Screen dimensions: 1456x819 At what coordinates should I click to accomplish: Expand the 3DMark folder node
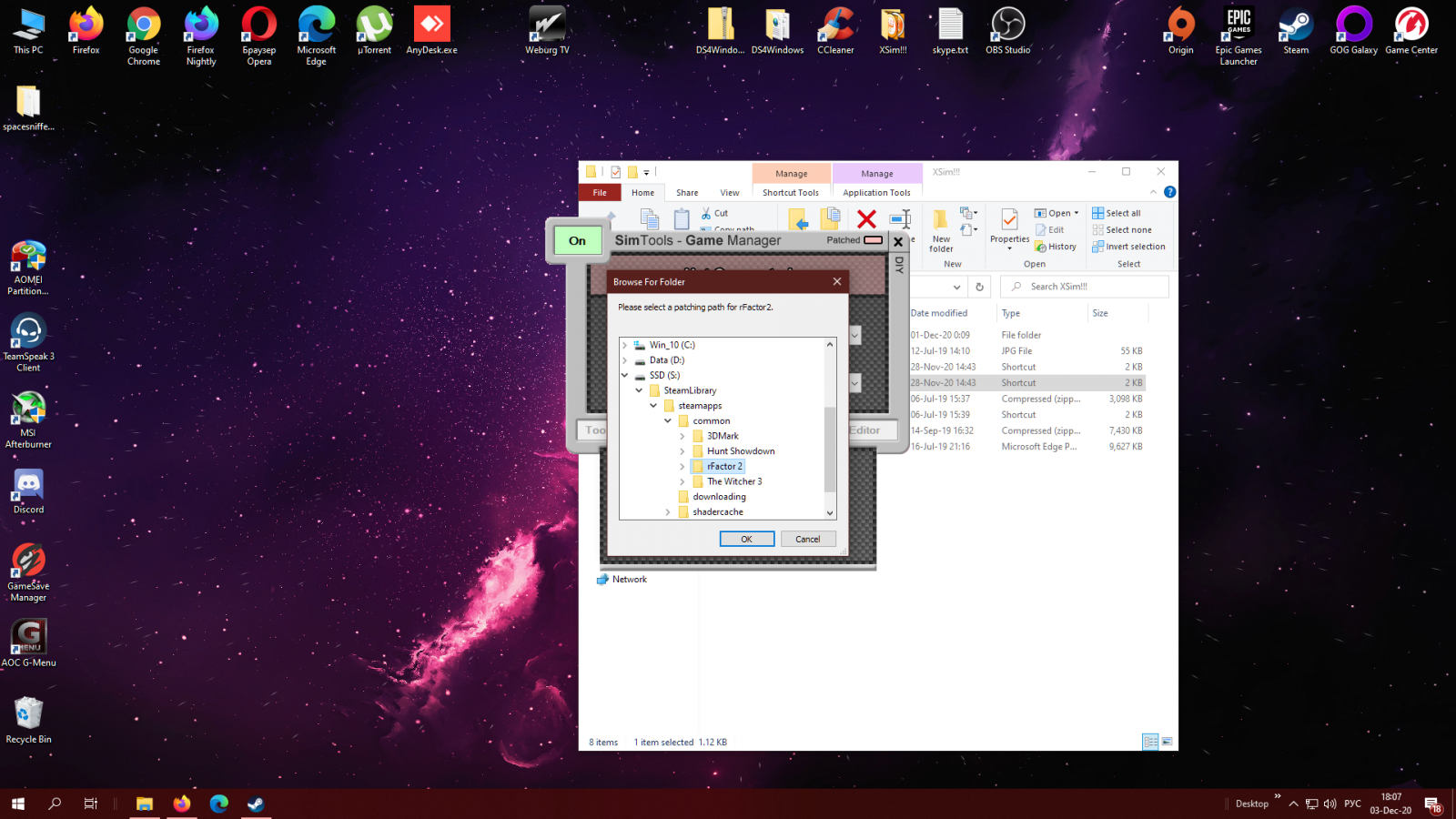[682, 436]
